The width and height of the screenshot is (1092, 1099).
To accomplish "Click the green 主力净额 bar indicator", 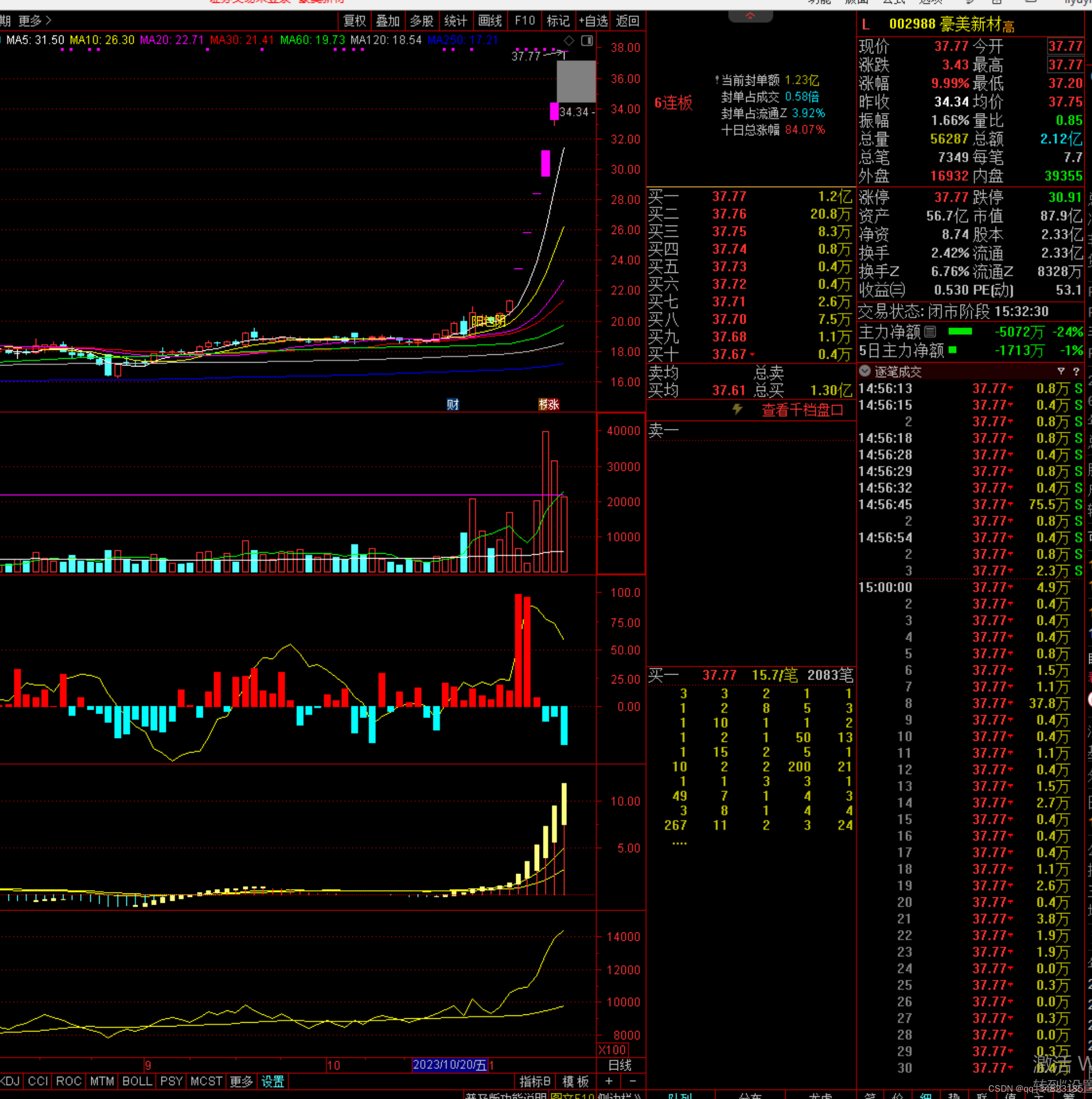I will [x=960, y=331].
